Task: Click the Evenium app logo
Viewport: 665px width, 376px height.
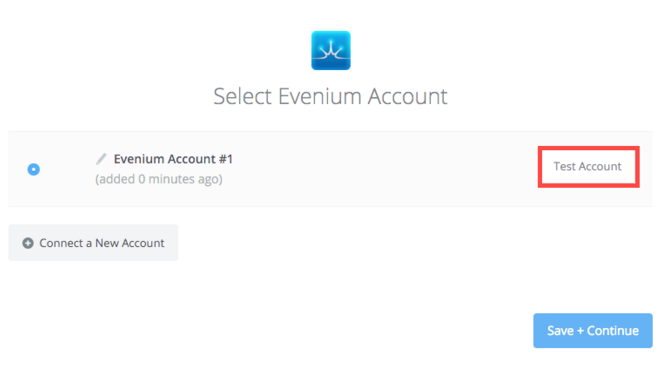Action: click(x=331, y=50)
